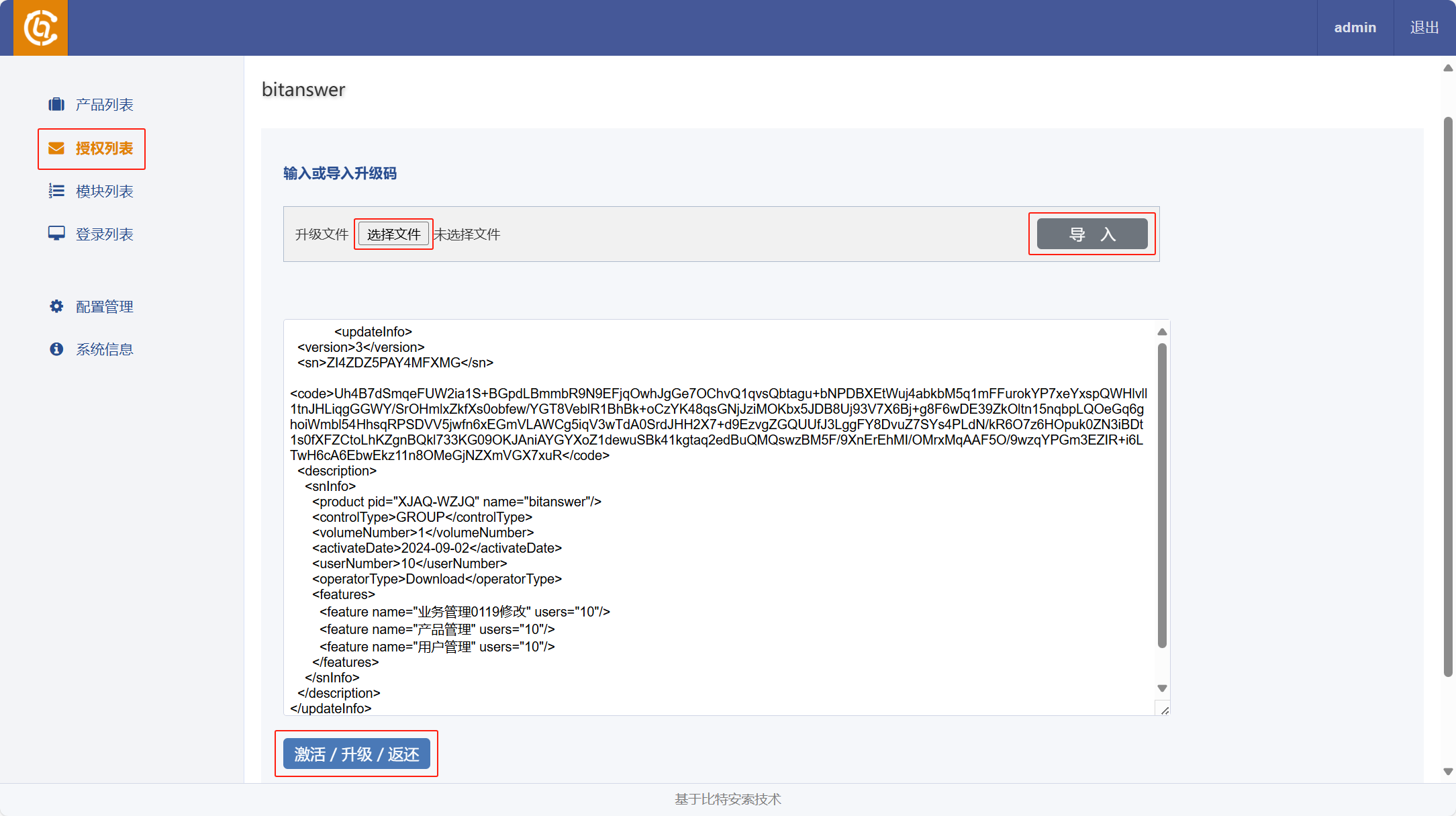Viewport: 1456px width, 816px height.
Task: Click the bitanswer page title
Action: pos(303,89)
